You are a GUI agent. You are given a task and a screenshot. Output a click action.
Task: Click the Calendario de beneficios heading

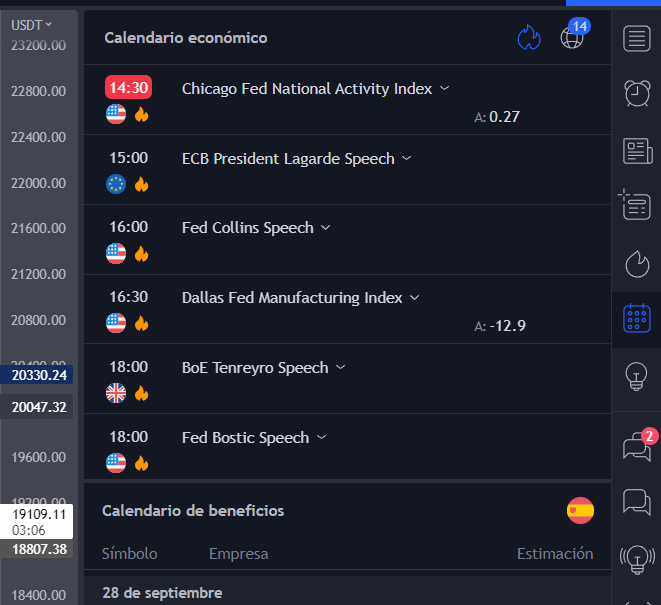click(x=193, y=511)
